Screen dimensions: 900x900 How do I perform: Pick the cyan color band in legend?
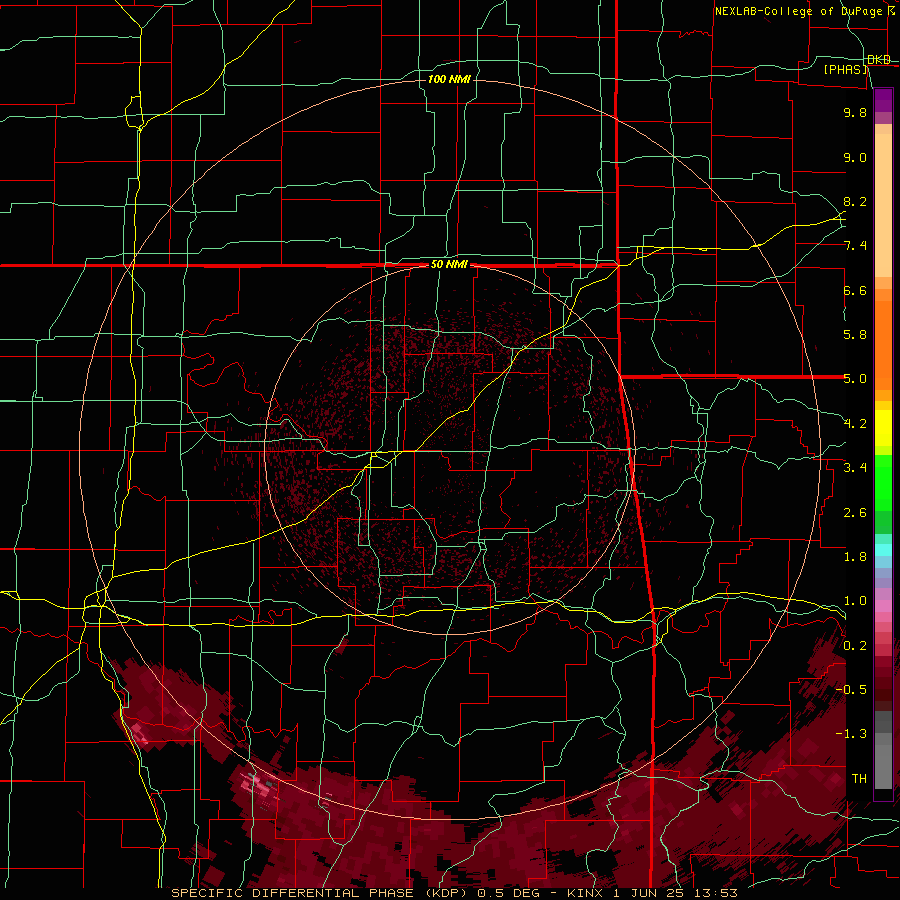(883, 550)
